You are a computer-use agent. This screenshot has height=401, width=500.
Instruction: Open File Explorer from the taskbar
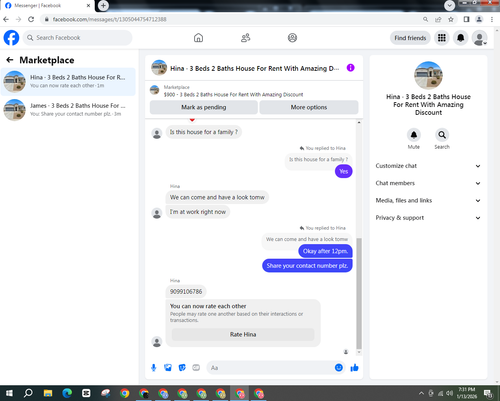[48, 393]
